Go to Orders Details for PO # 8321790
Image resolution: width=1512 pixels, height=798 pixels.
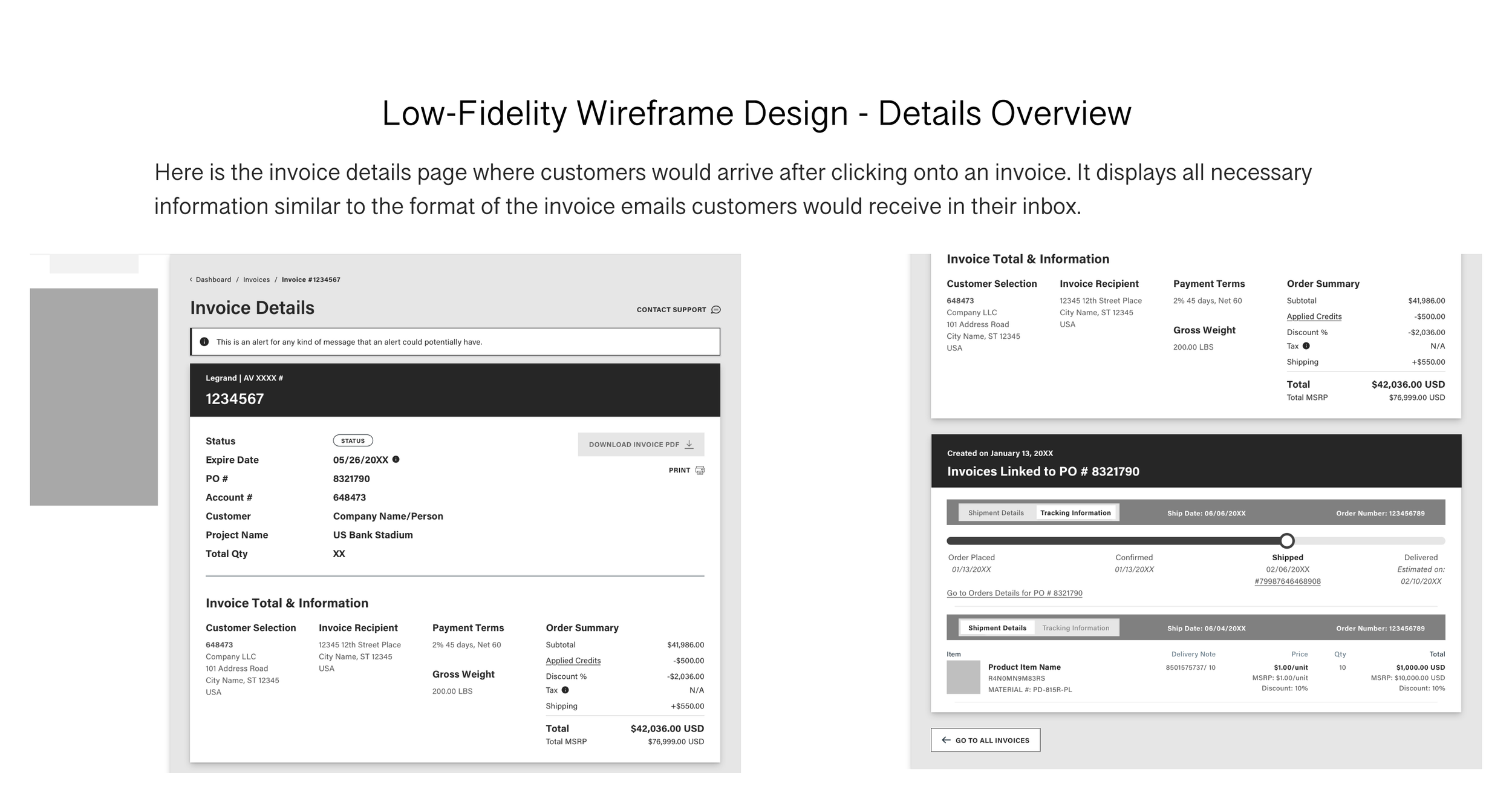1014,593
